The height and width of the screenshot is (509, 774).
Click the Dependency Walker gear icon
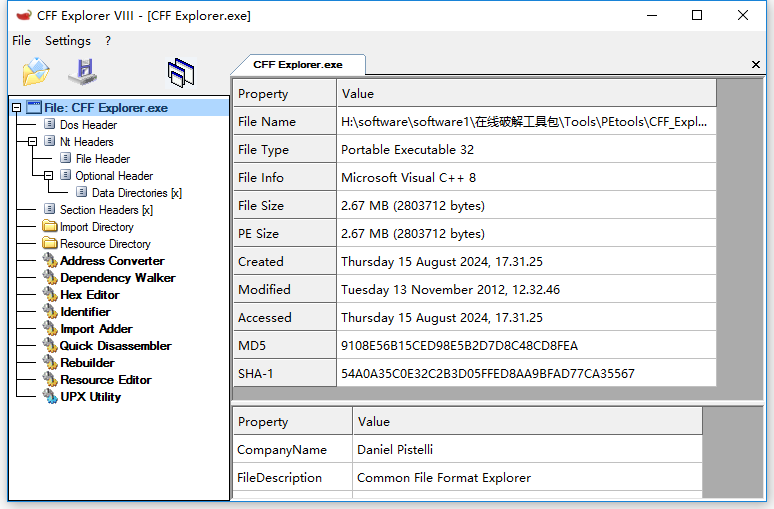(50, 277)
